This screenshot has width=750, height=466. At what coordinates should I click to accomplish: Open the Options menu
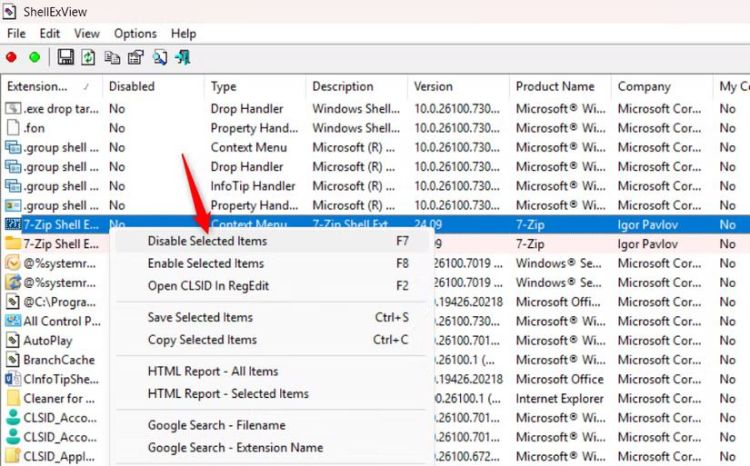pos(135,33)
